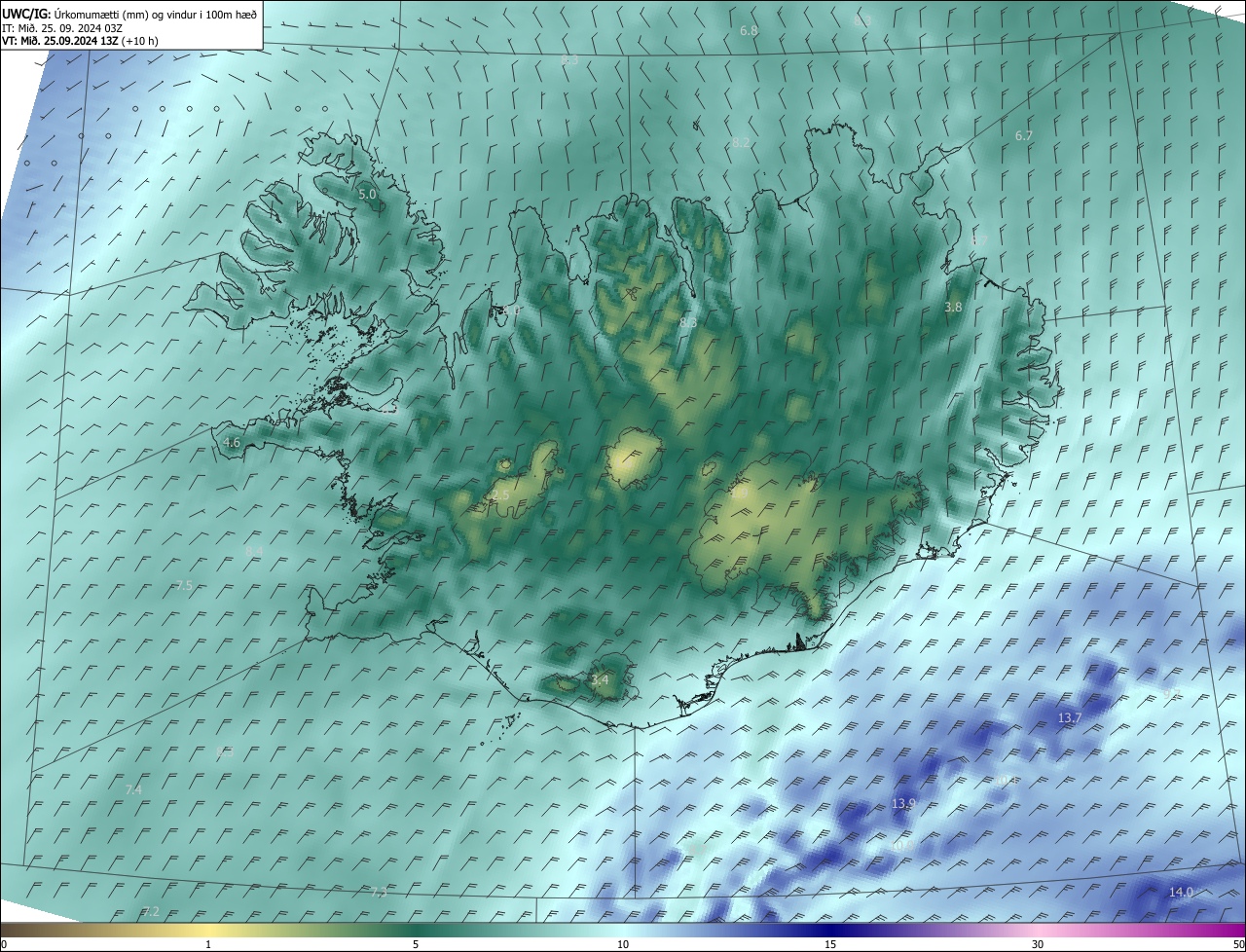Click the color scale tick labelled 0
The image size is (1246, 952).
(x=4, y=945)
